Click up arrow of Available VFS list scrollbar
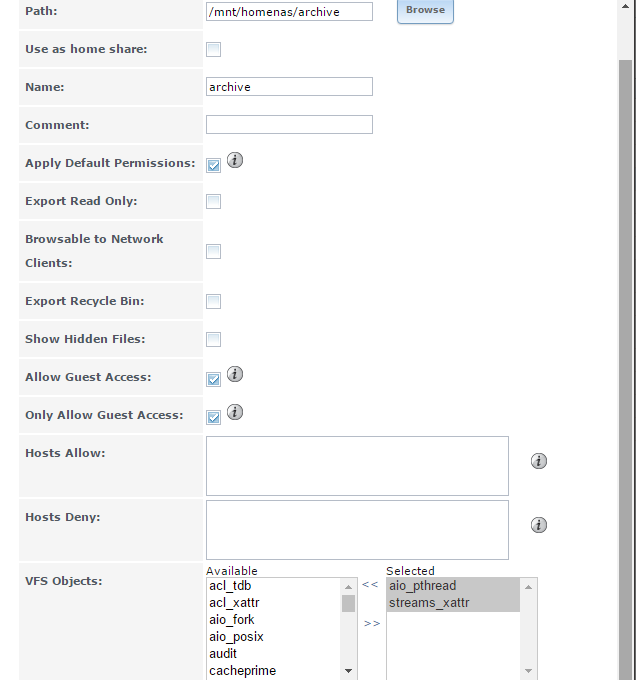 click(x=348, y=587)
